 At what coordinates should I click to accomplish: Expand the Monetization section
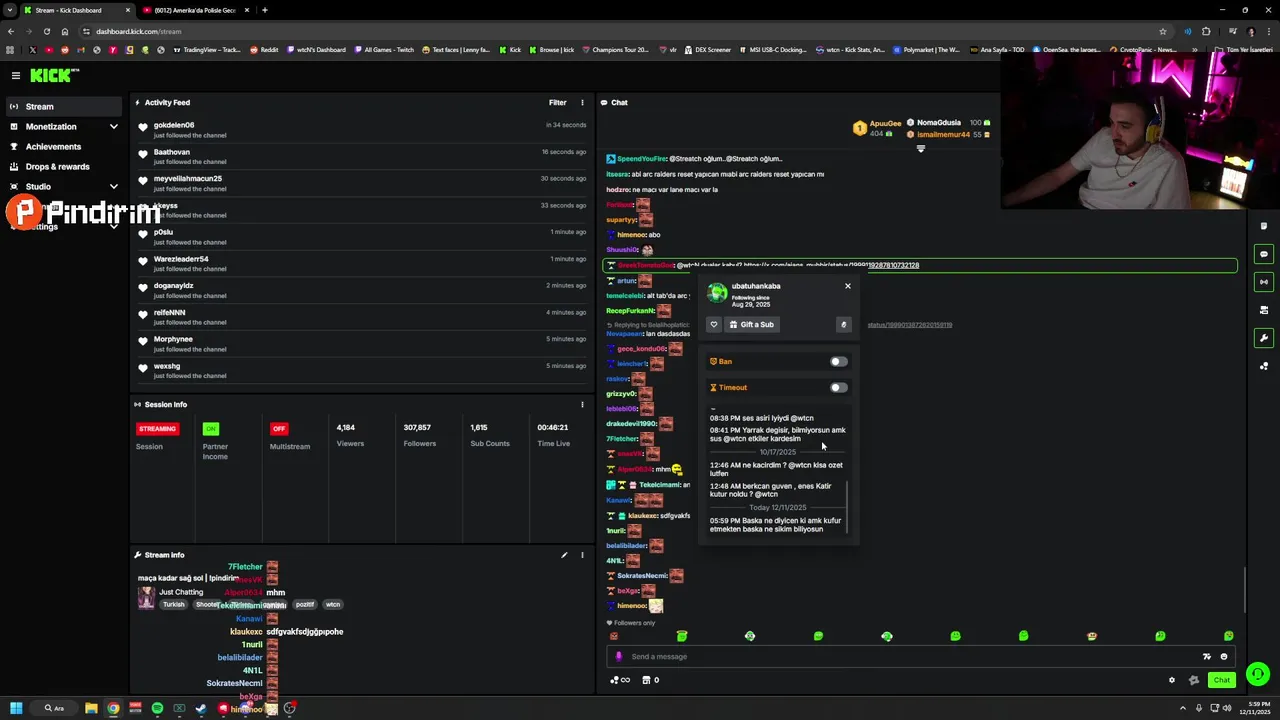click(x=113, y=127)
